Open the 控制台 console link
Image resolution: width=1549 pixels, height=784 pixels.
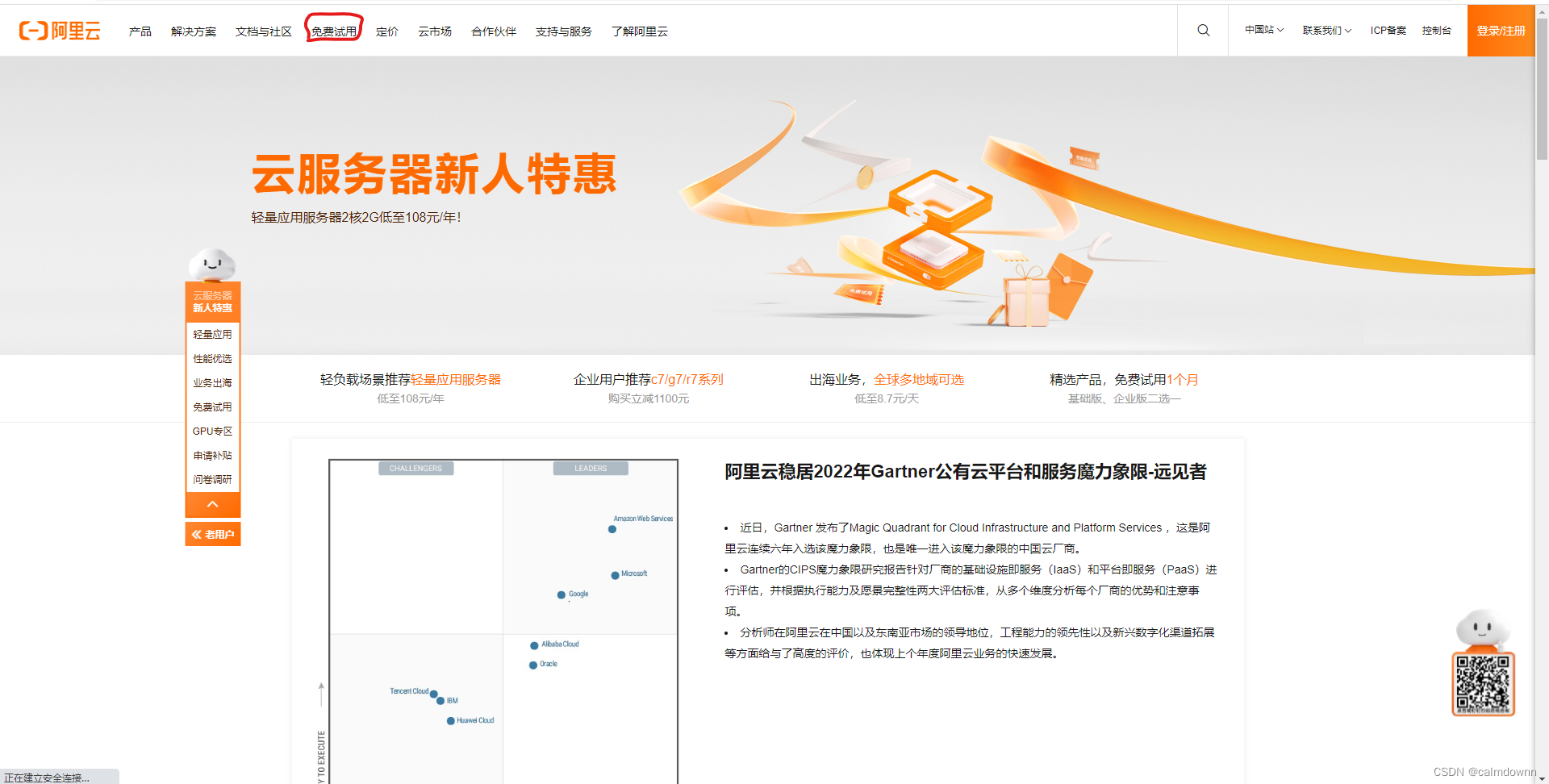[x=1437, y=30]
